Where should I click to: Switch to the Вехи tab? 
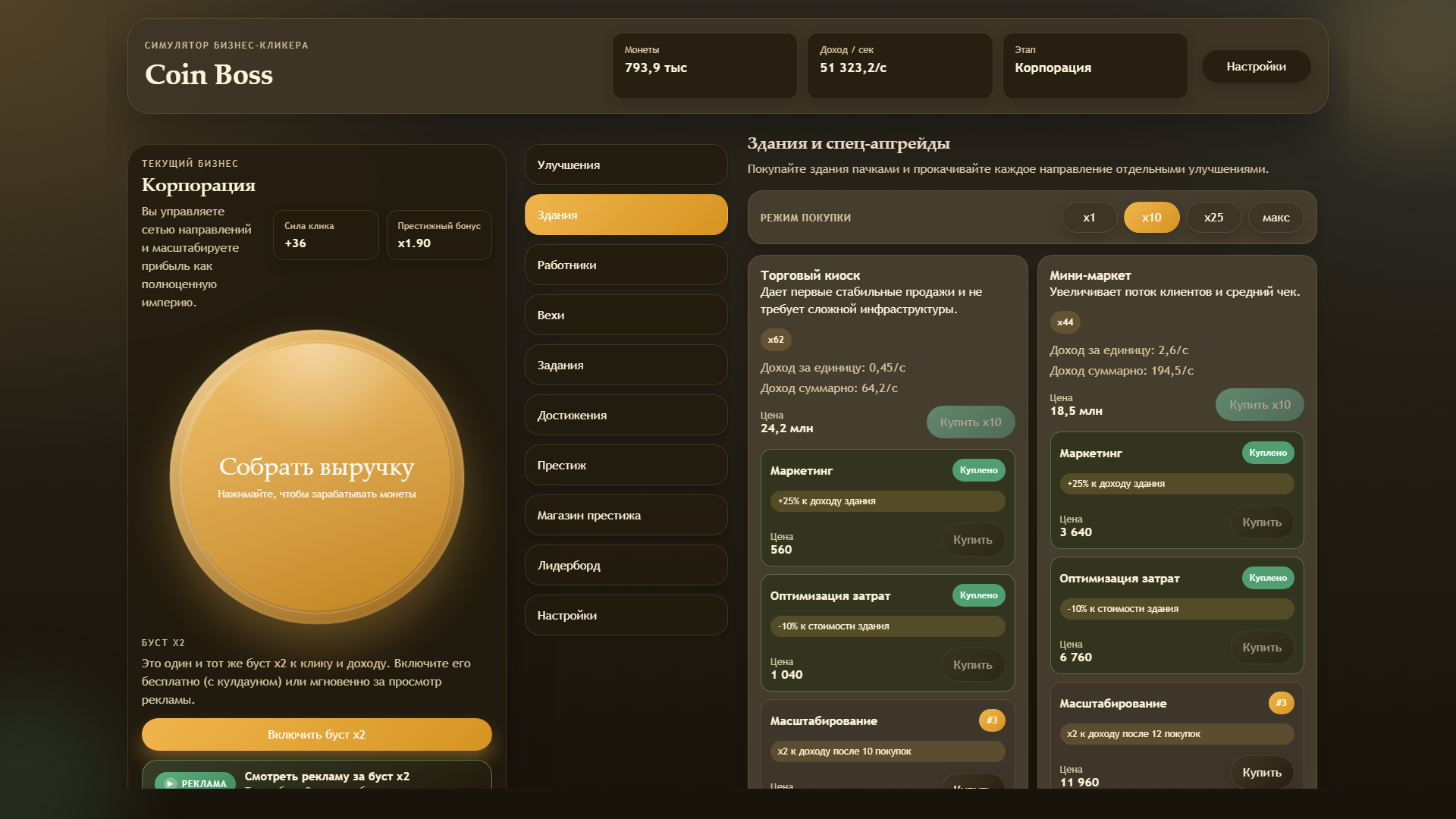point(626,315)
